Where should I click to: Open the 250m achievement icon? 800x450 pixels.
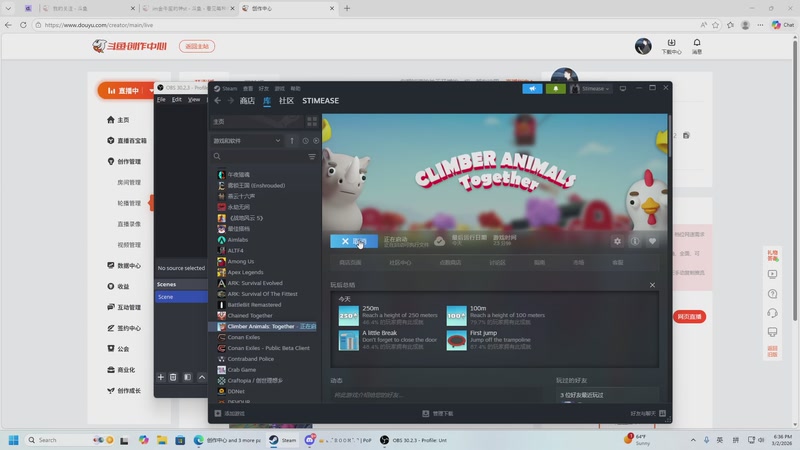[348, 316]
